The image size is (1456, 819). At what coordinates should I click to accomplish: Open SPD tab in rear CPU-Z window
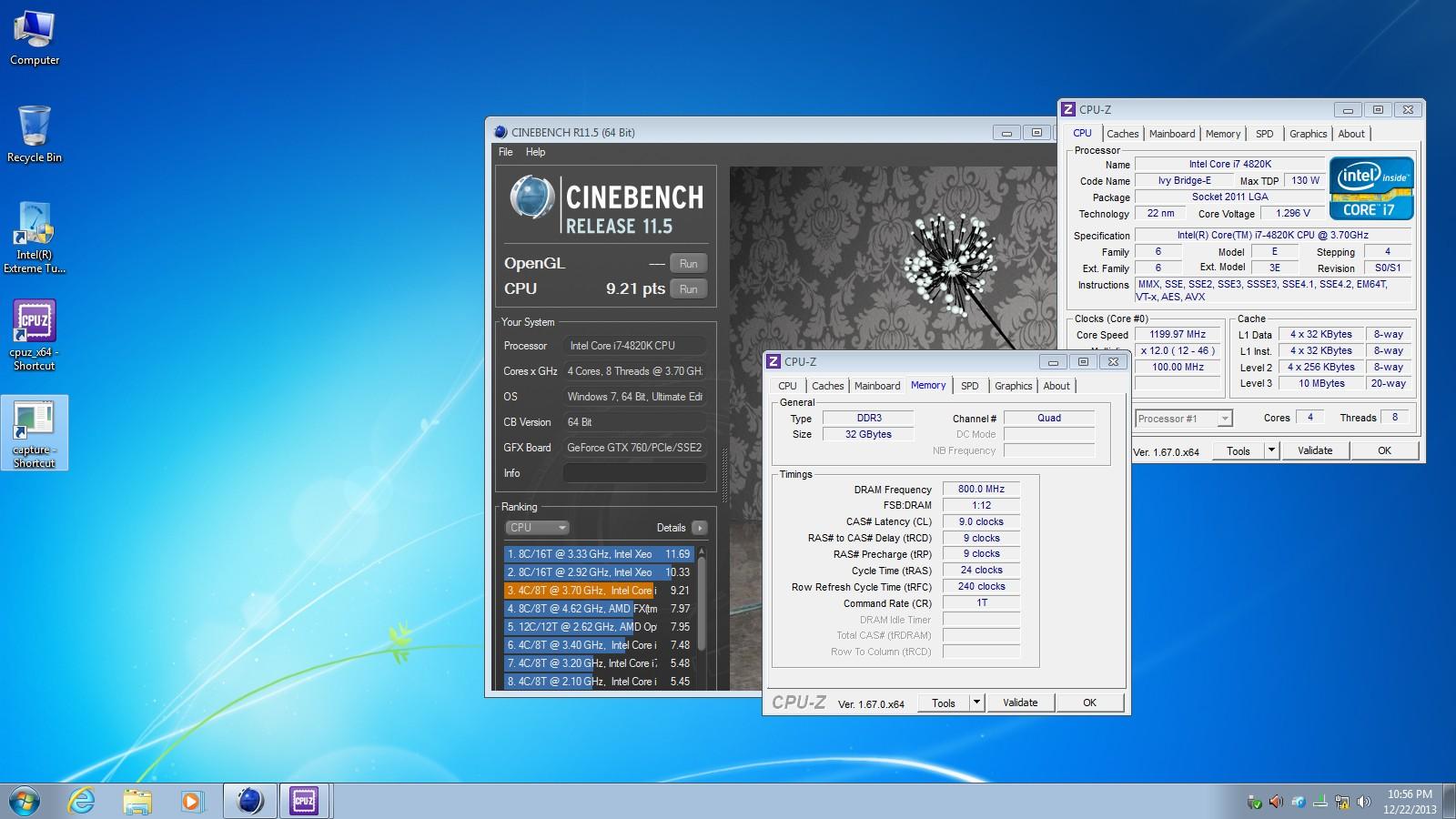(x=1265, y=134)
